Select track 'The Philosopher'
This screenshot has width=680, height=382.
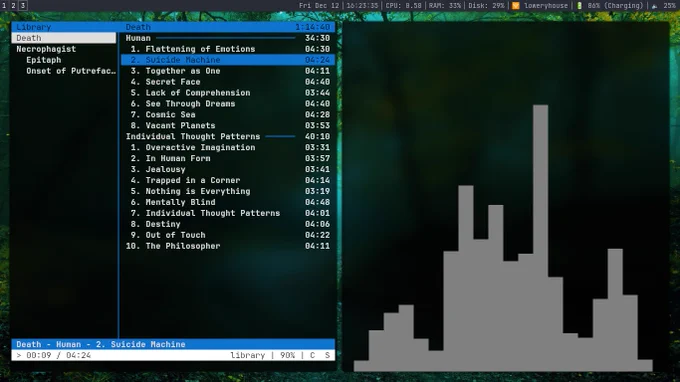click(x=228, y=246)
